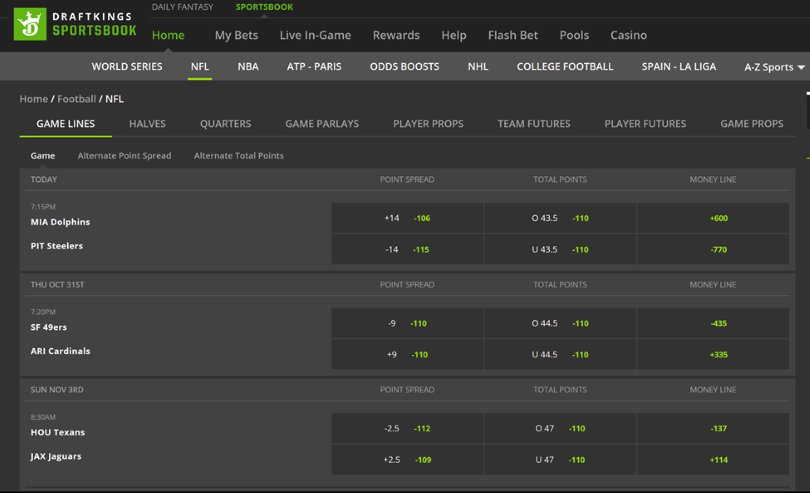Select Spain - La Liga

[x=679, y=67]
